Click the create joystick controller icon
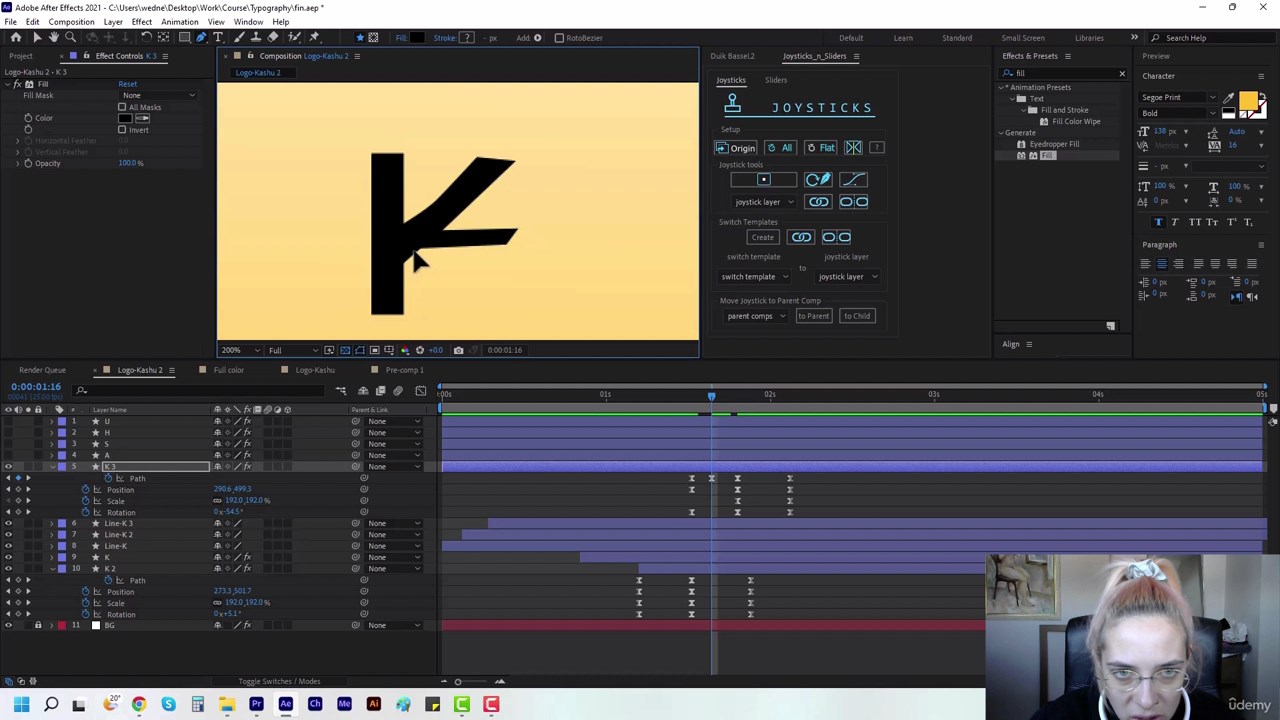Image resolution: width=1280 pixels, height=720 pixels. pyautogui.click(x=764, y=180)
